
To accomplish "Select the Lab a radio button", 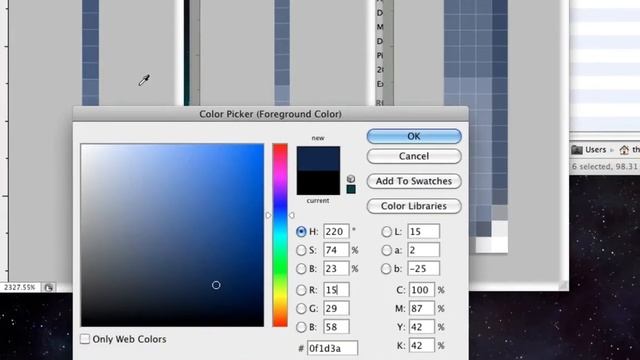I will click(386, 250).
